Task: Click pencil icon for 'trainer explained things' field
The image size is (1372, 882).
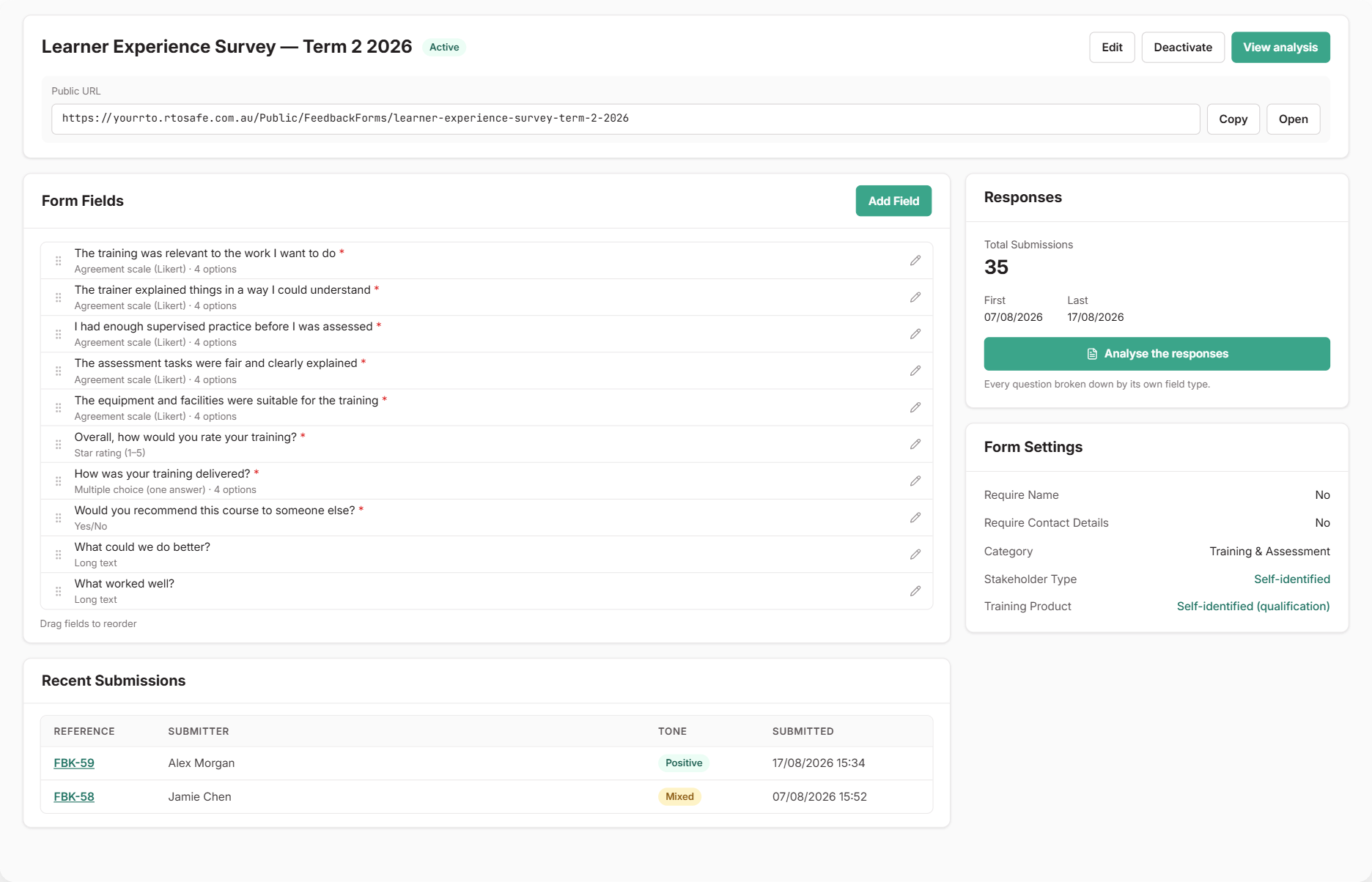Action: [x=915, y=297]
